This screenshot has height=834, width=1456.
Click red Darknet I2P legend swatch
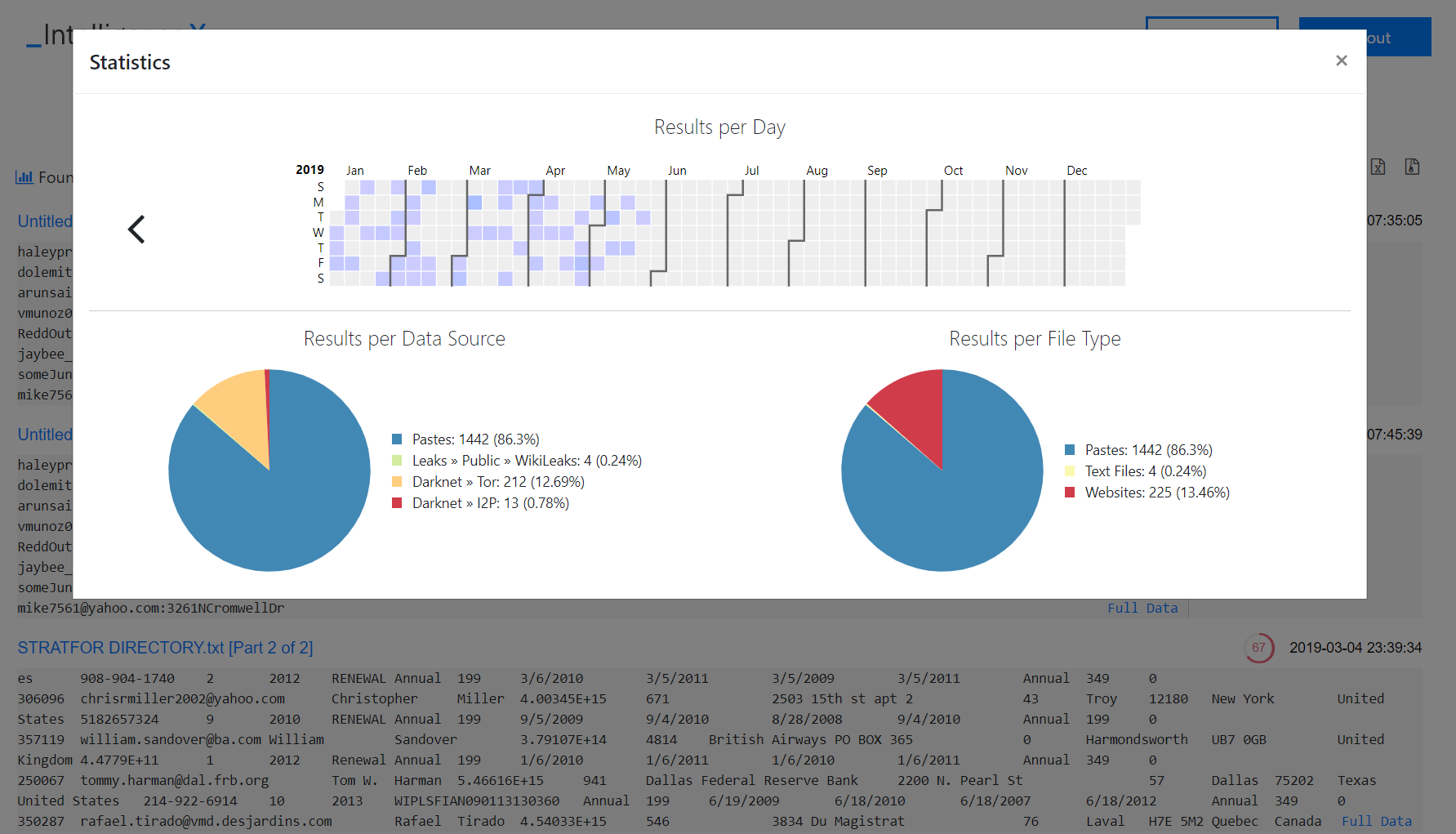click(397, 503)
